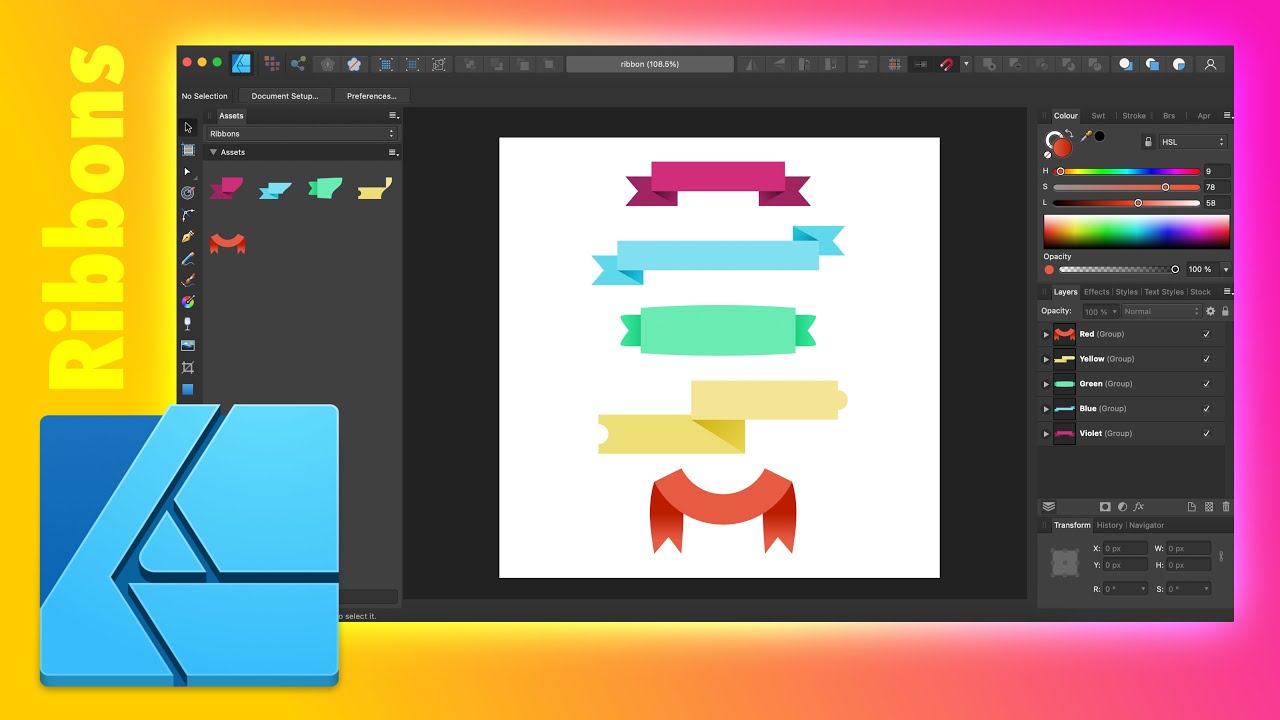Hide the Yellow layer via checkbox
Viewport: 1280px width, 720px height.
pyautogui.click(x=1206, y=359)
